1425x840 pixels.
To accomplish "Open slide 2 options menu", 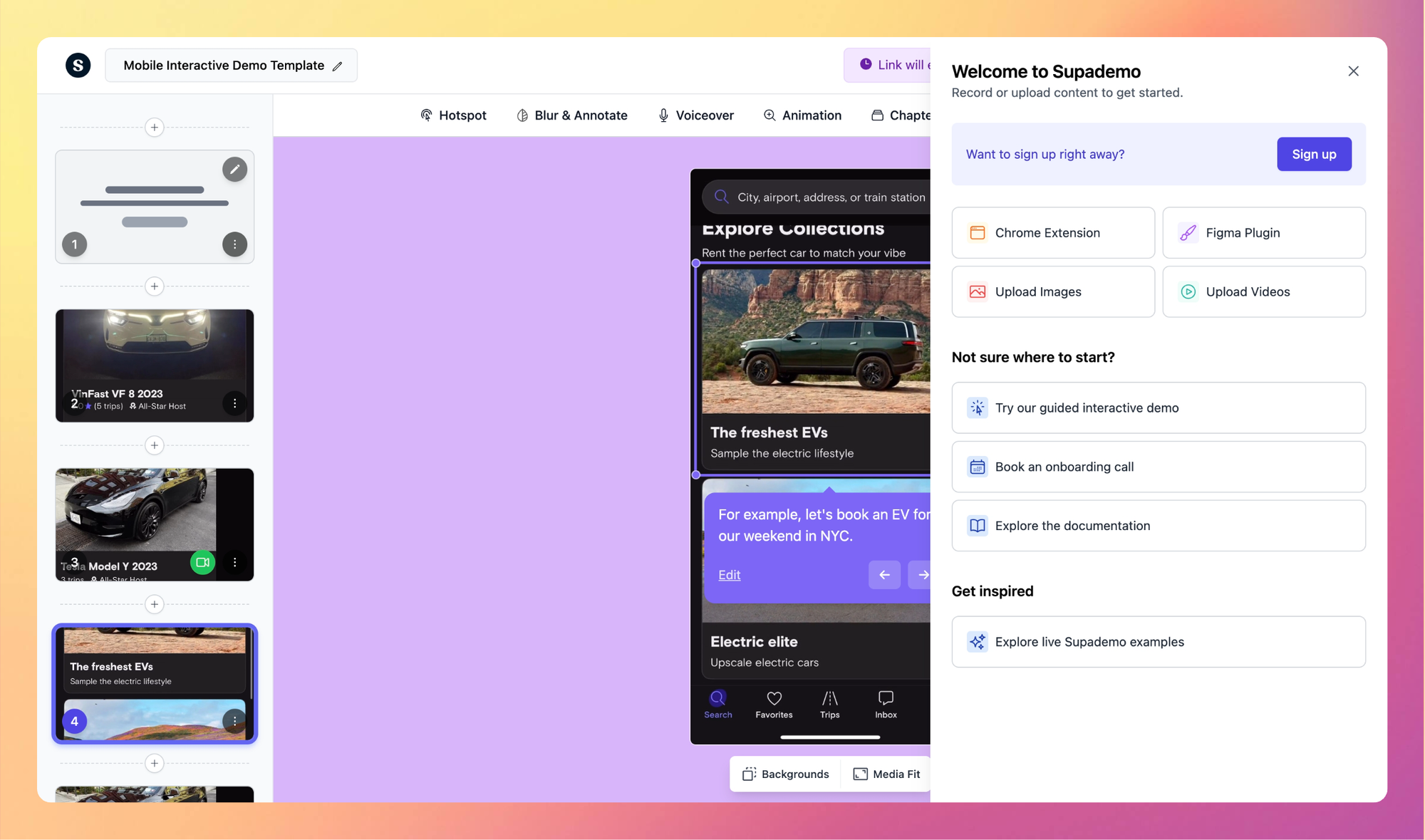I will 234,403.
